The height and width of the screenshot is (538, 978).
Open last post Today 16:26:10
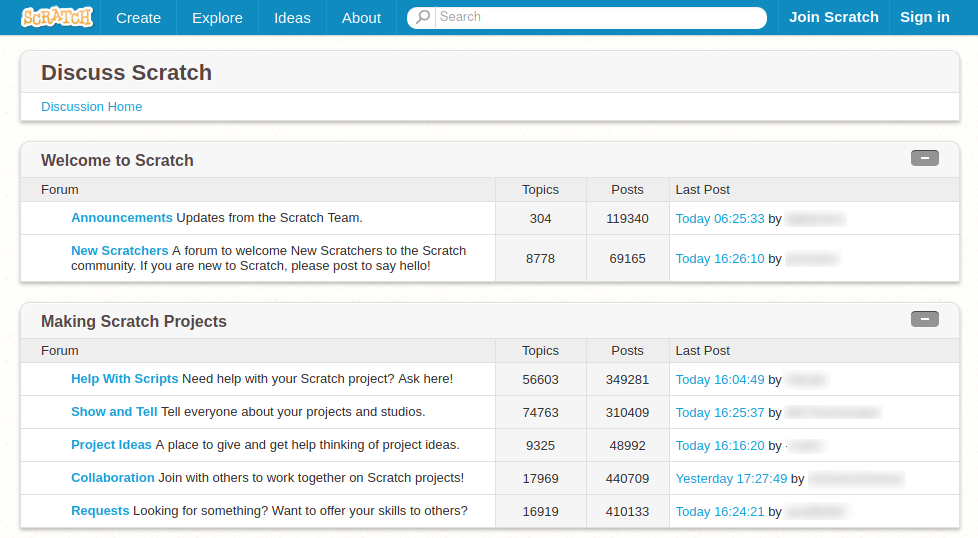tap(720, 259)
